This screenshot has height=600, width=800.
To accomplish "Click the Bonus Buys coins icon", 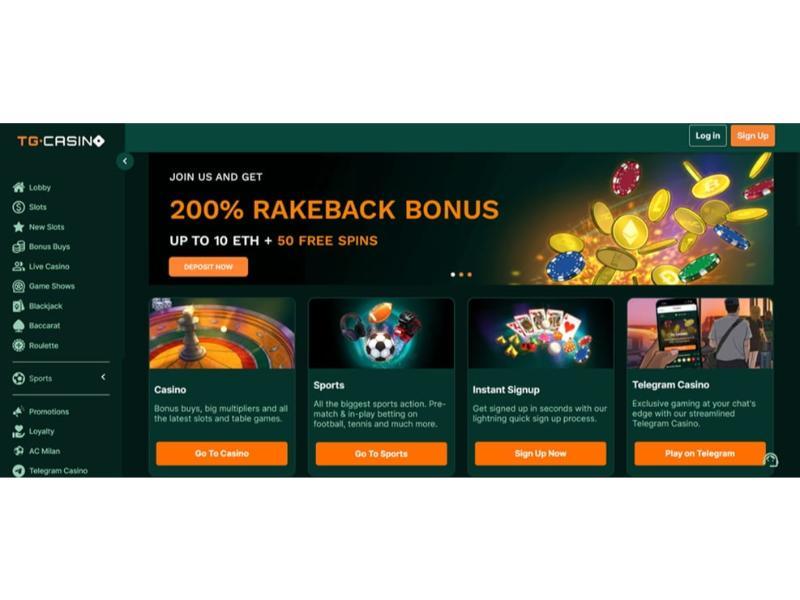I will [x=19, y=246].
